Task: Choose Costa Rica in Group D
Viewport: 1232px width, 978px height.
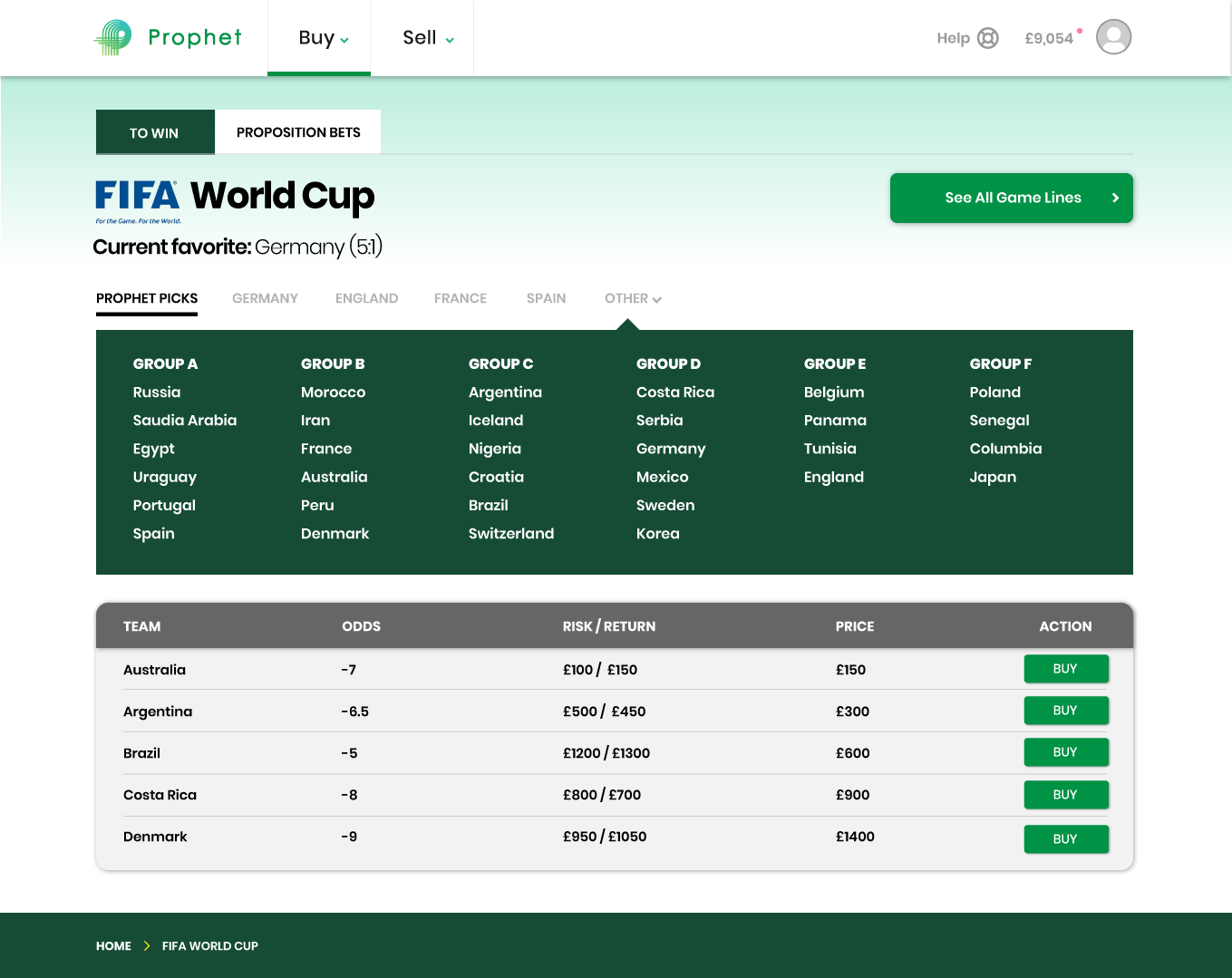Action: pyautogui.click(x=675, y=392)
